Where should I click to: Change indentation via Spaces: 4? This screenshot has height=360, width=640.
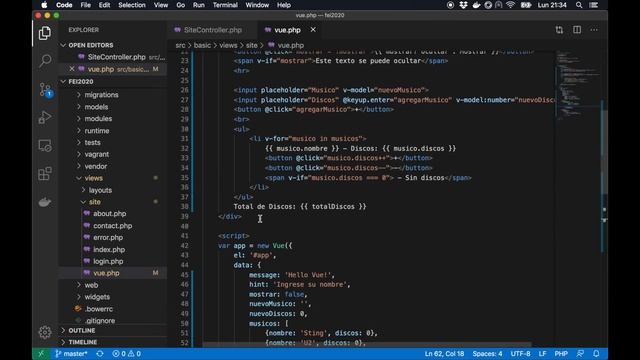pyautogui.click(x=487, y=353)
